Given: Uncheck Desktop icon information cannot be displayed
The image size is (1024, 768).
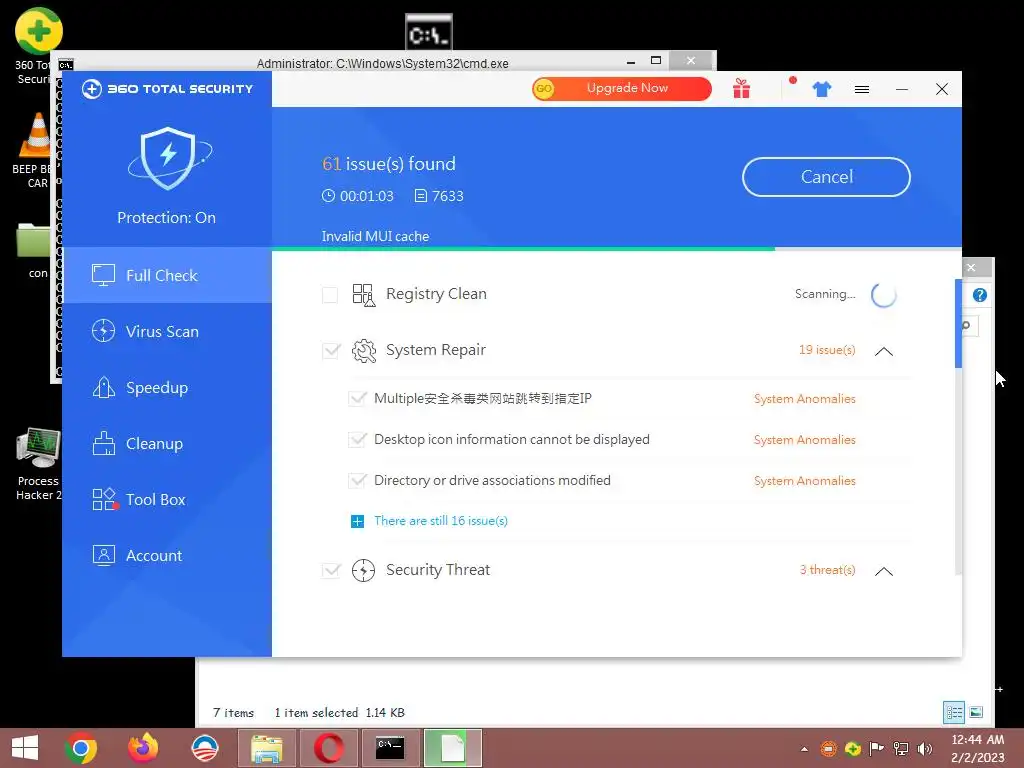Looking at the screenshot, I should [x=357, y=440].
